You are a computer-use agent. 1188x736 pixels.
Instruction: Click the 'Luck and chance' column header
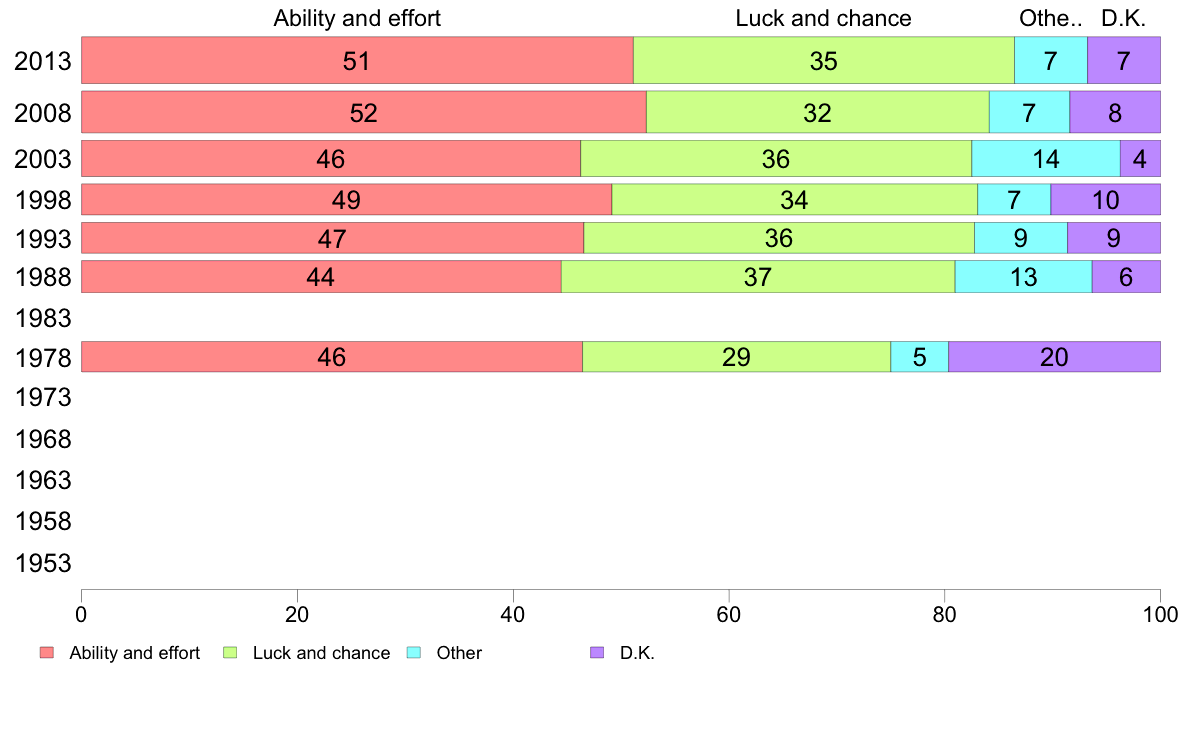pyautogui.click(x=823, y=18)
